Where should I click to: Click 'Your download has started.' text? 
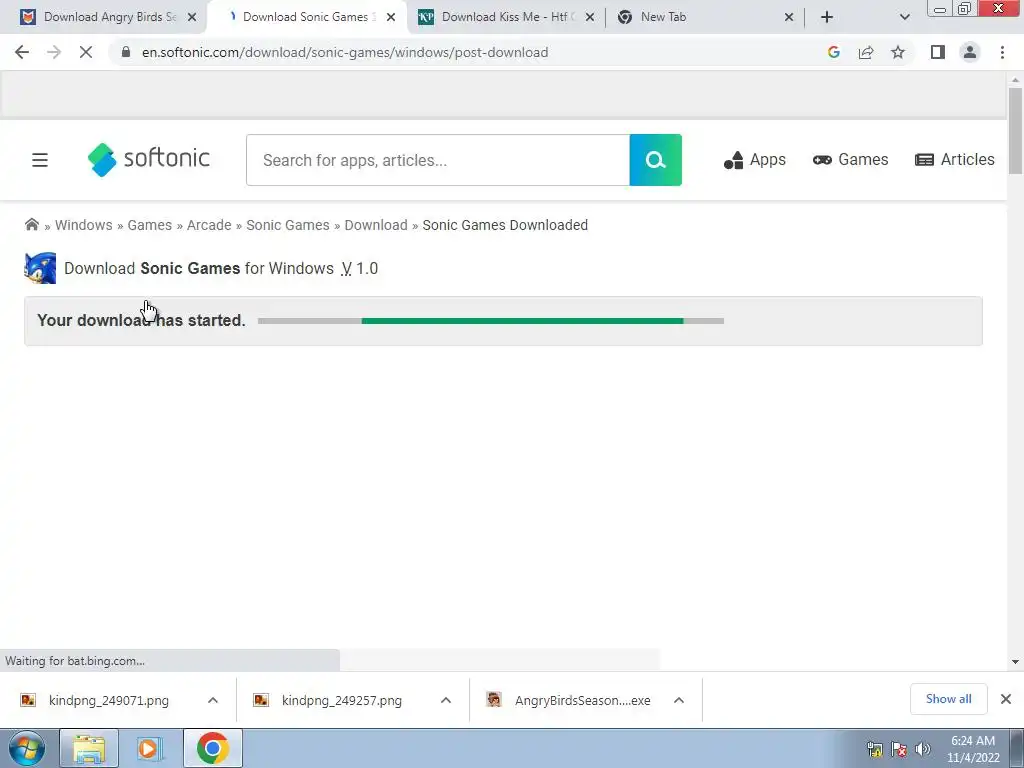141,320
